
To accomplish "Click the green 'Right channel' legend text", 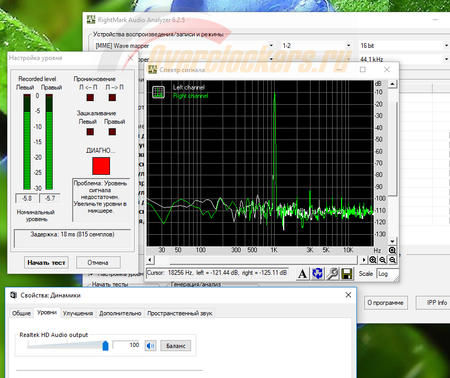I will pos(190,96).
